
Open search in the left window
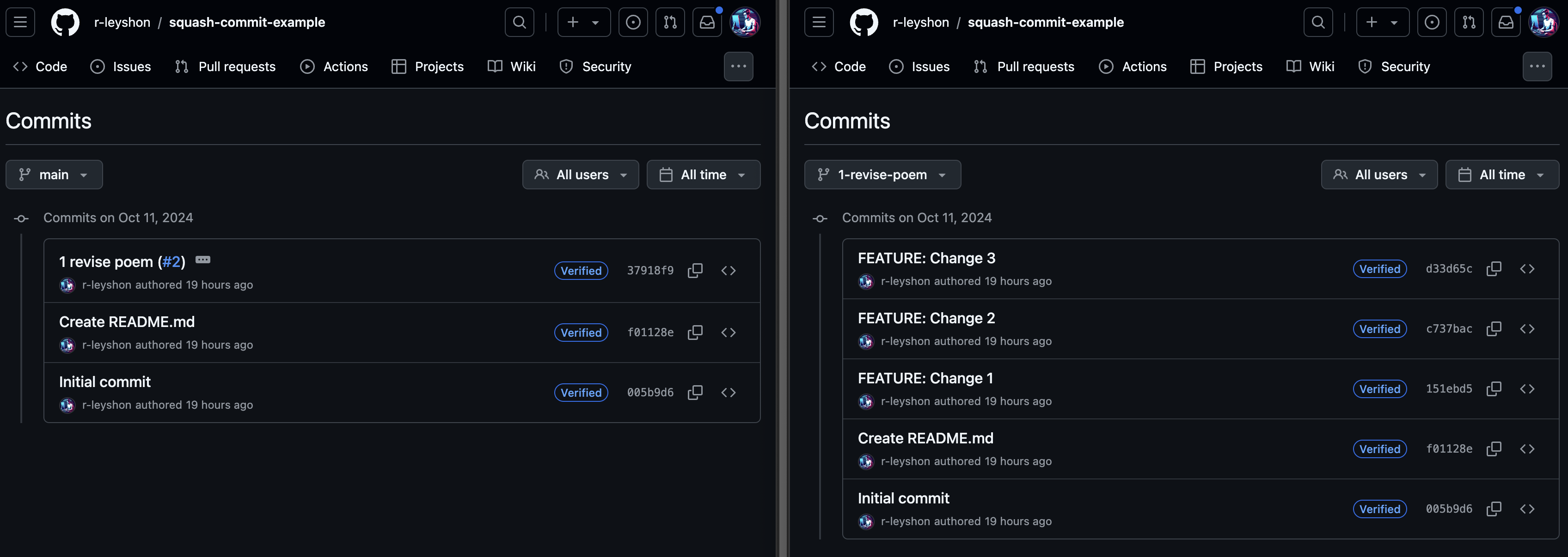click(519, 23)
